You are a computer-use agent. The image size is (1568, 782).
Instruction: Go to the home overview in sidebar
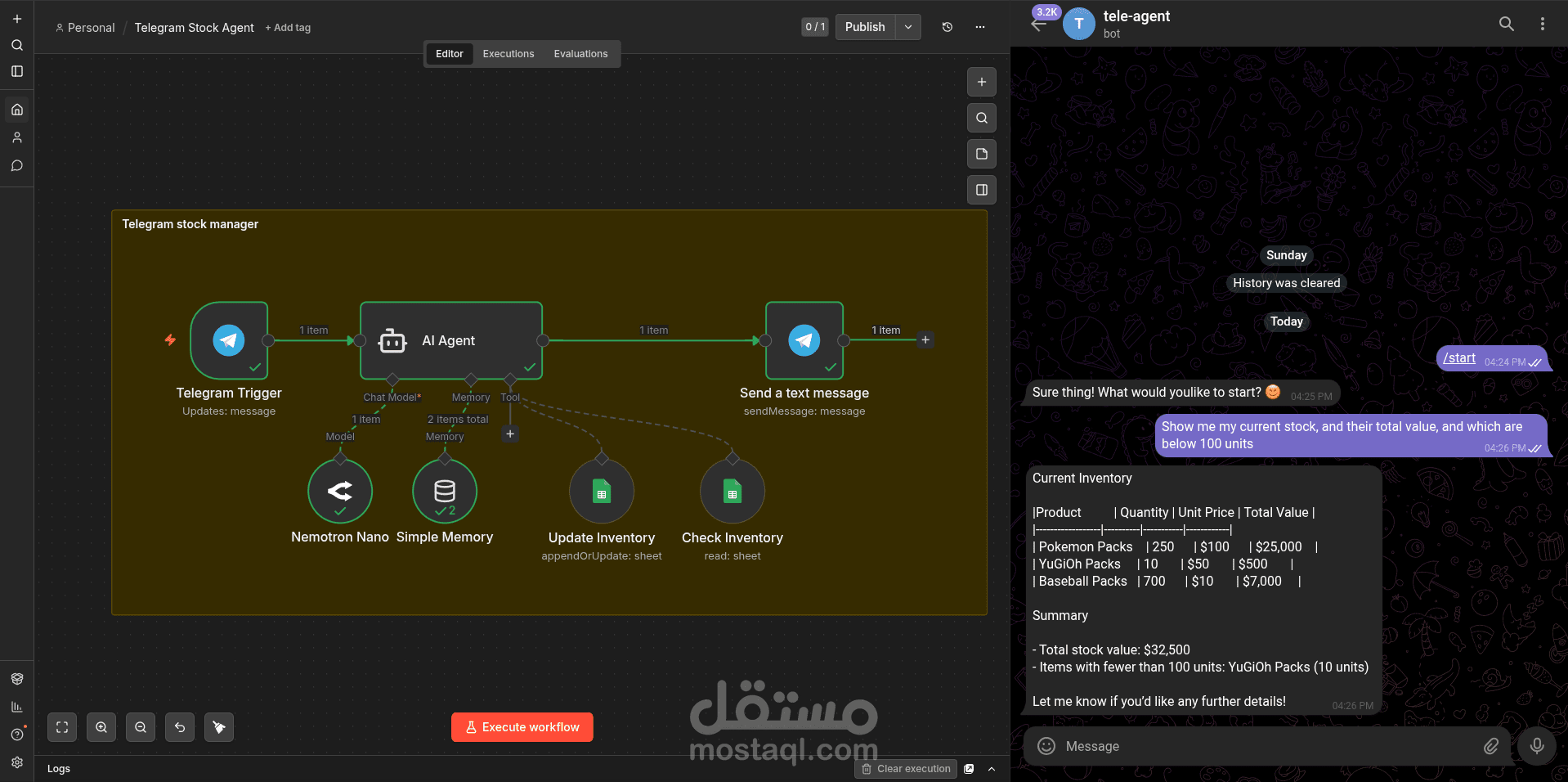17,110
